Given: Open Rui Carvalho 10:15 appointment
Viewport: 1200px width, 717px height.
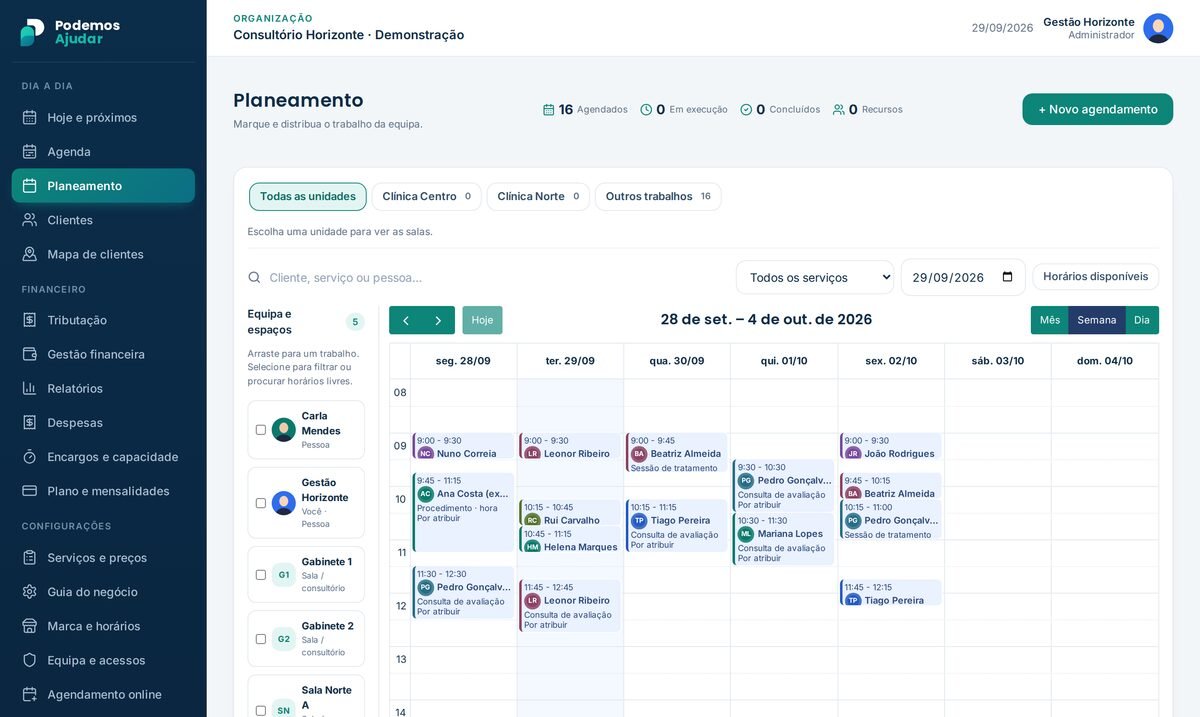Looking at the screenshot, I should click(570, 513).
